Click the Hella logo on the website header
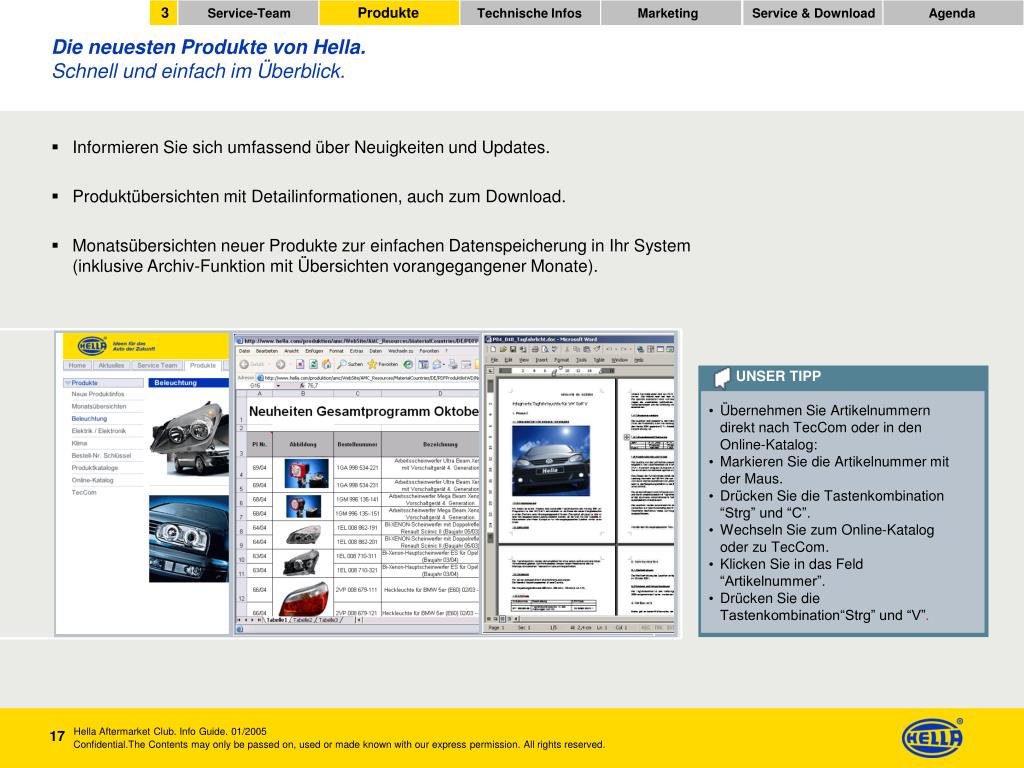1024x768 pixels. [x=92, y=345]
